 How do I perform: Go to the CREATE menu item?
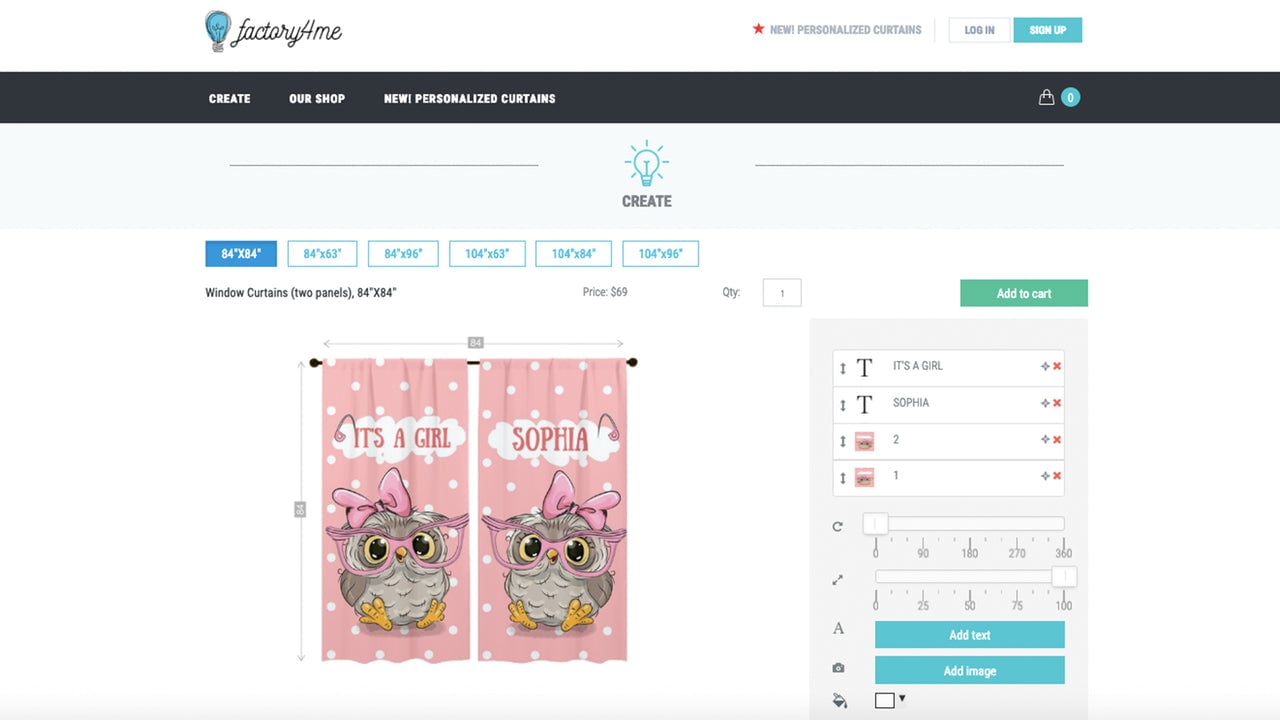[x=230, y=98]
